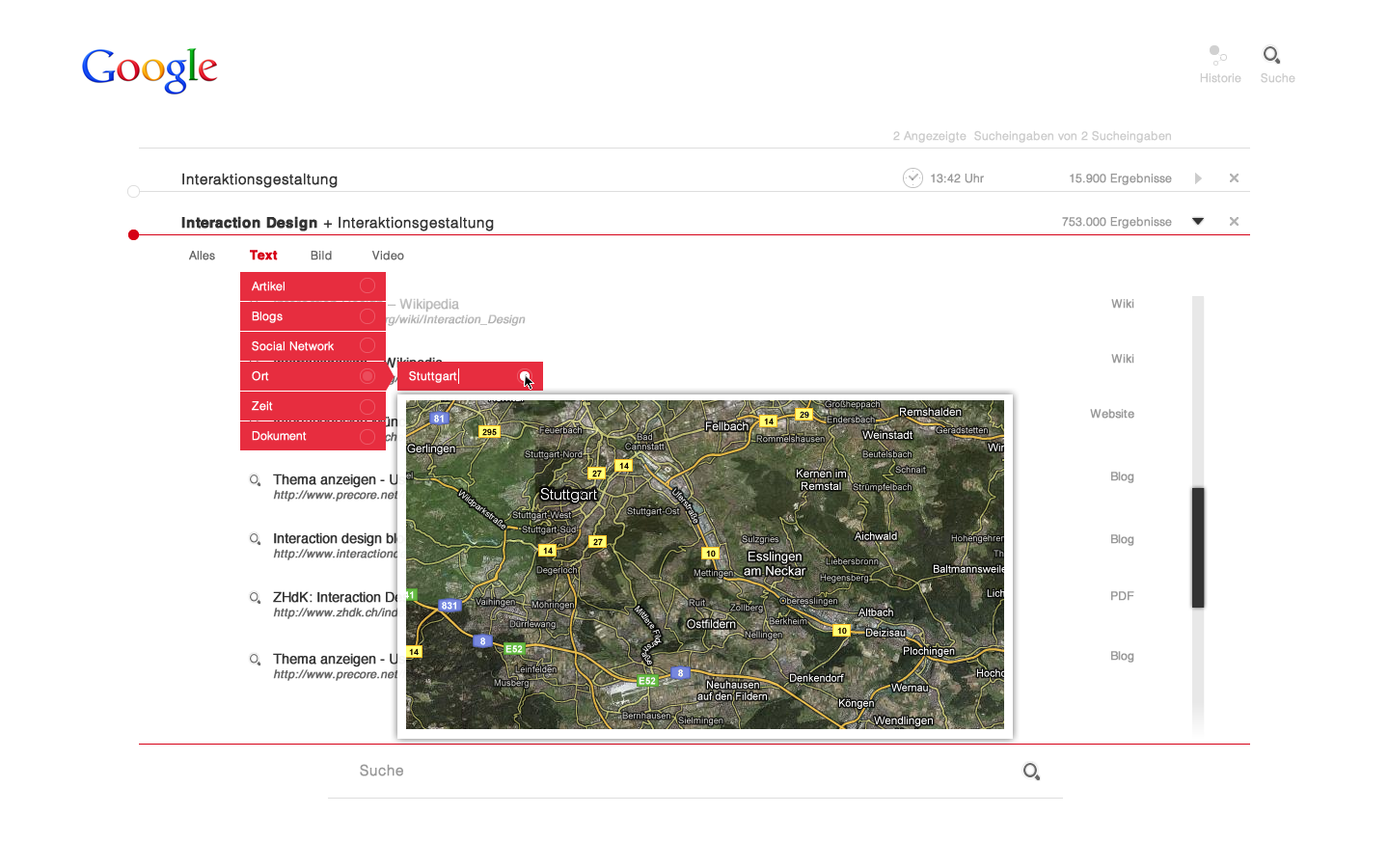Click the 15.900 Ergebnisse count
The image size is (1389, 868).
(1120, 178)
